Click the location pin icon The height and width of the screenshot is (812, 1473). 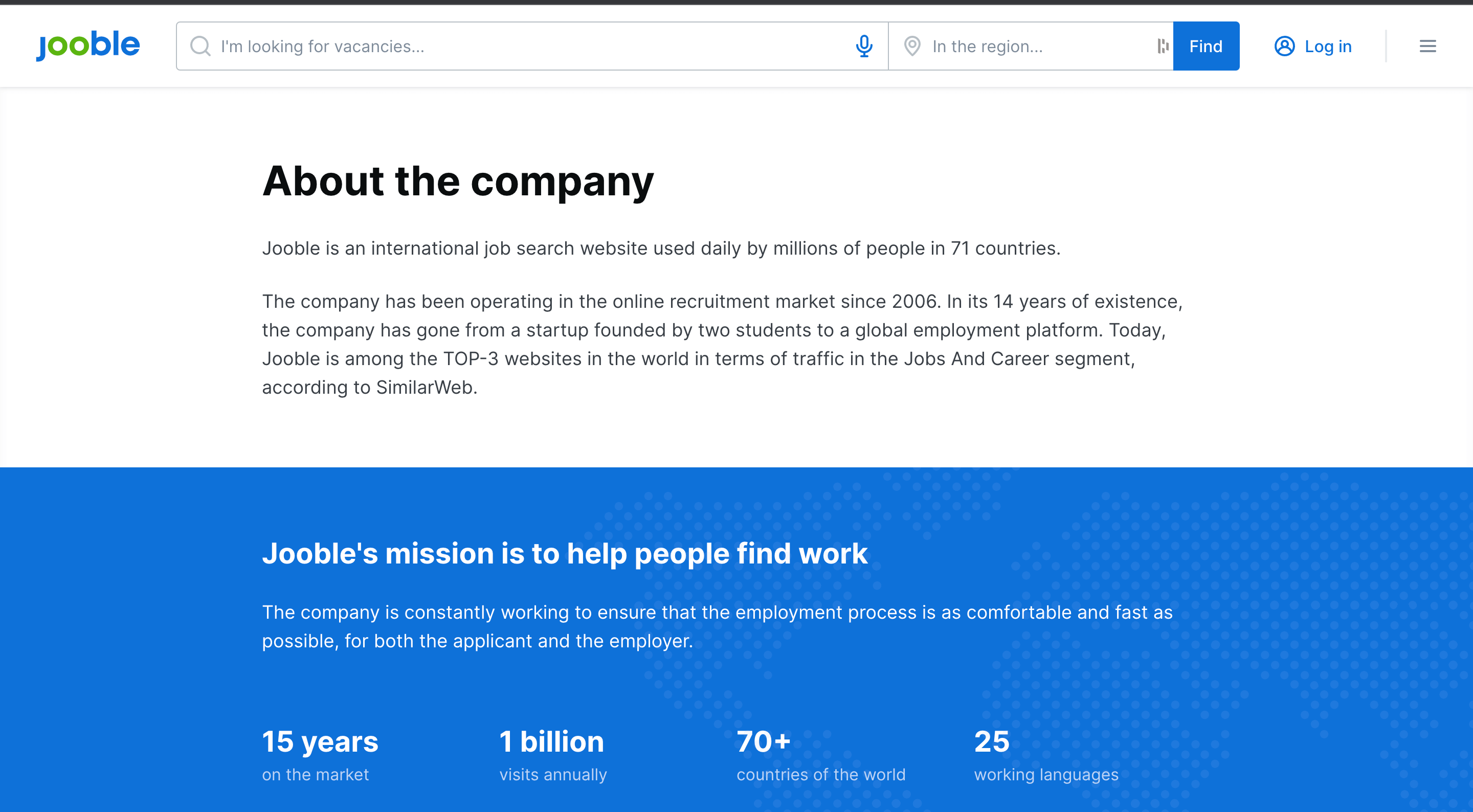pos(912,47)
